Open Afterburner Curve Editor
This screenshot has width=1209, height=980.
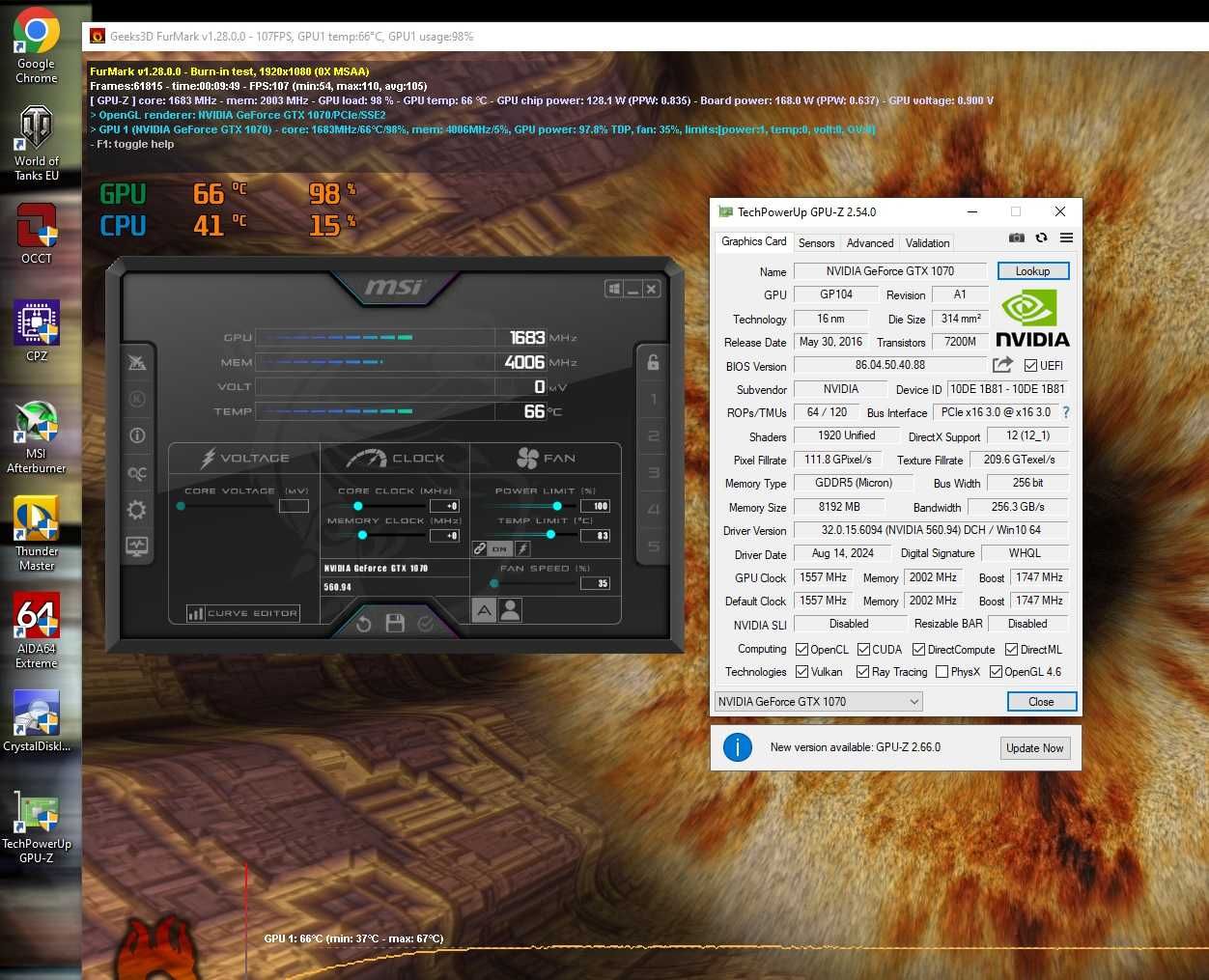point(243,613)
